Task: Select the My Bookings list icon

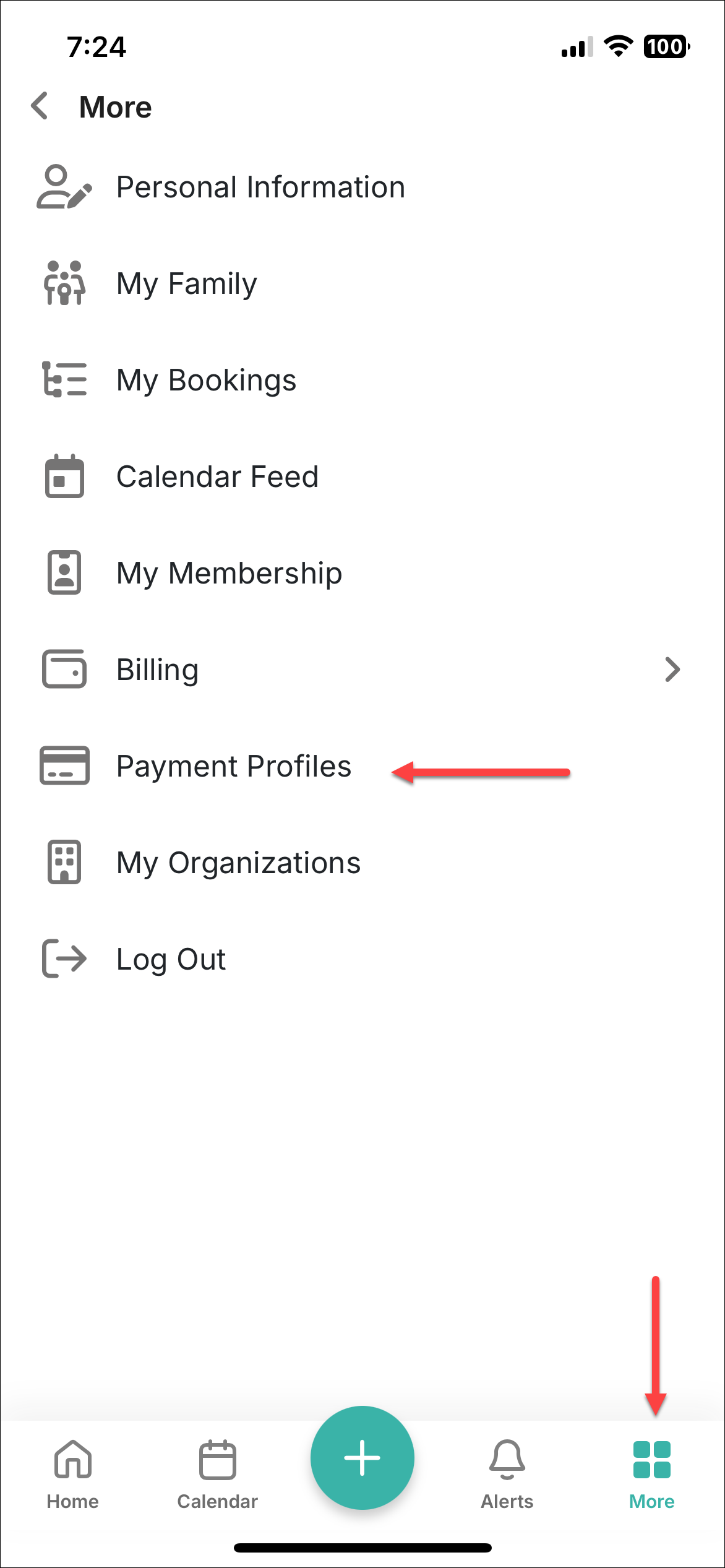Action: [64, 379]
